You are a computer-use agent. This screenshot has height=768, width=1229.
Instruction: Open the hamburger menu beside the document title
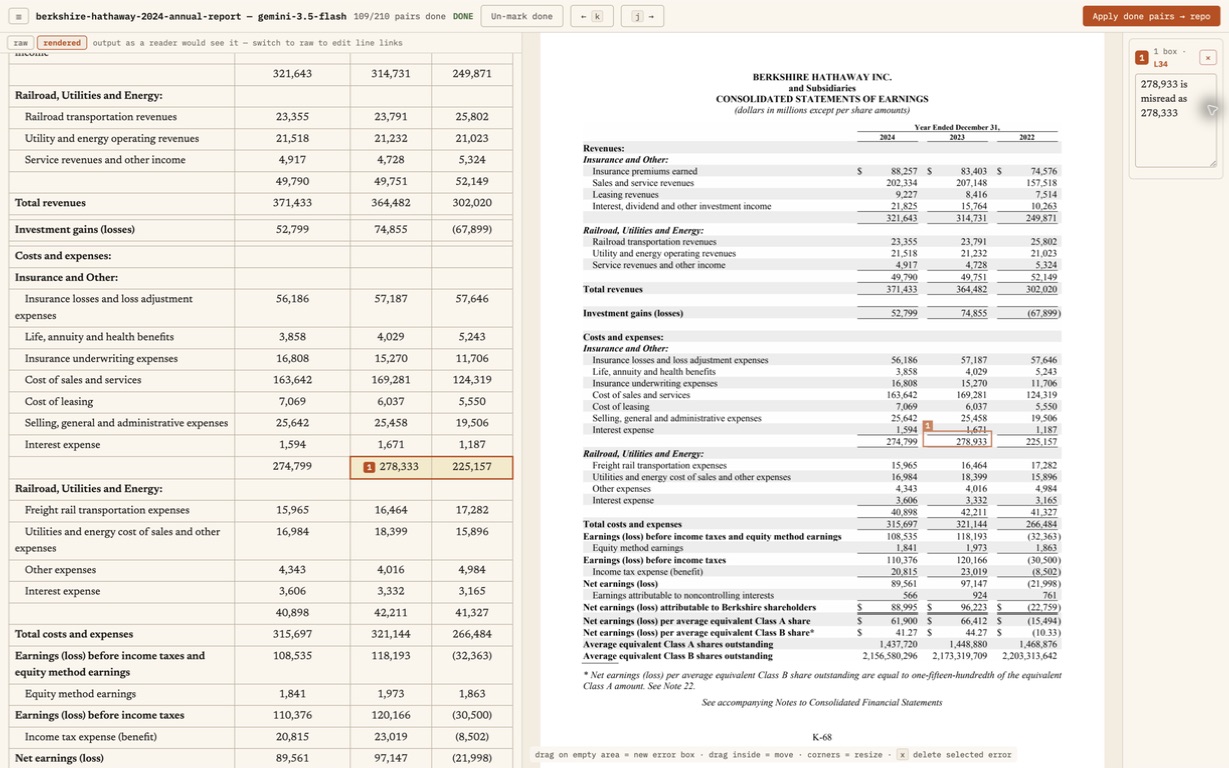[19, 16]
